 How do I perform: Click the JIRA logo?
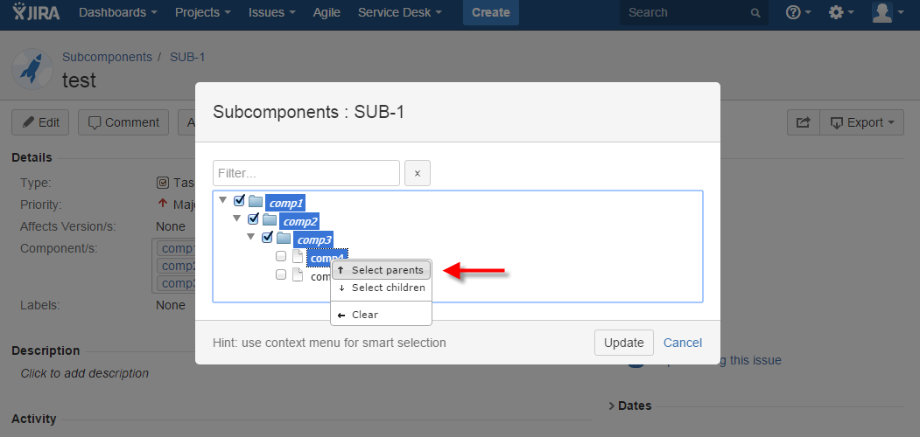tap(36, 12)
